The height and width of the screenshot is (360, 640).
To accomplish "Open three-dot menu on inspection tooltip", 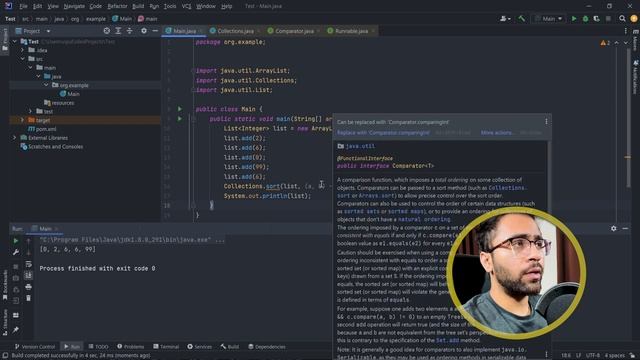I will pyautogui.click(x=546, y=122).
